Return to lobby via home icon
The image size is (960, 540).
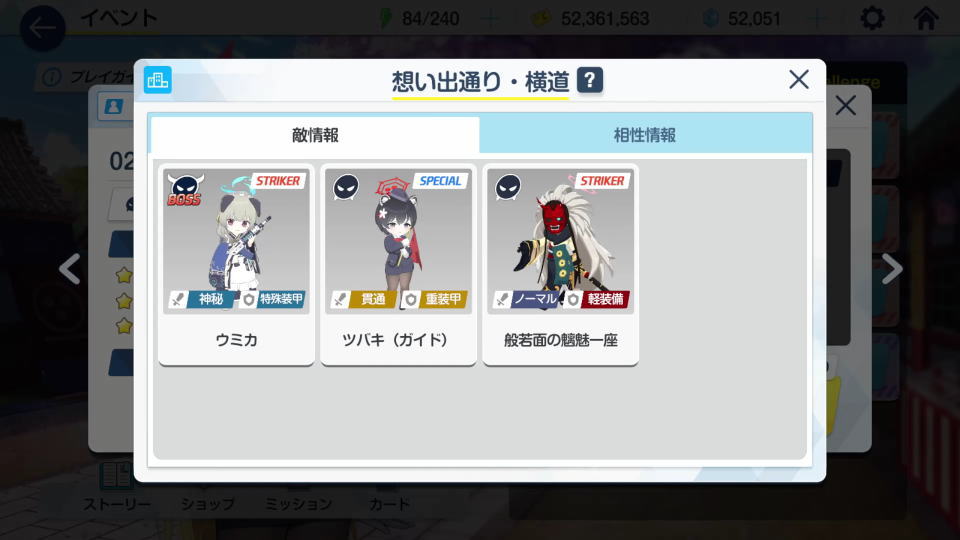pyautogui.click(x=926, y=18)
